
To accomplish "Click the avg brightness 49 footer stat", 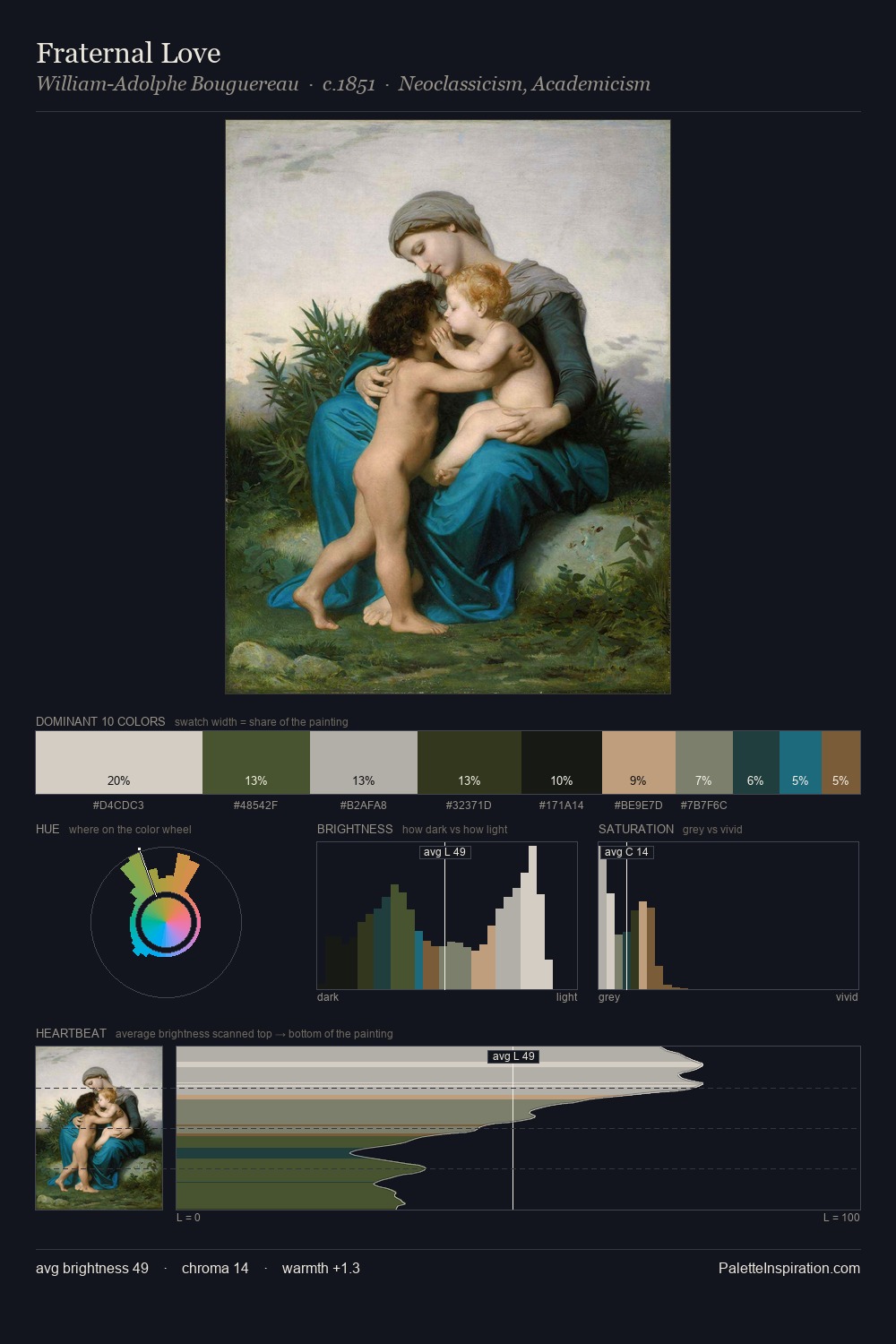I will pos(92,1268).
